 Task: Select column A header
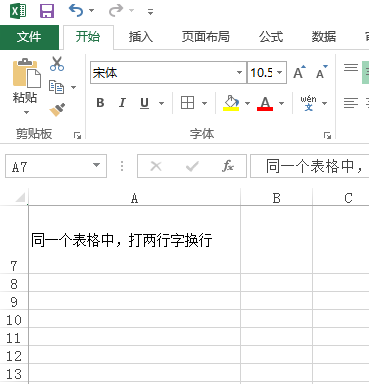134,198
